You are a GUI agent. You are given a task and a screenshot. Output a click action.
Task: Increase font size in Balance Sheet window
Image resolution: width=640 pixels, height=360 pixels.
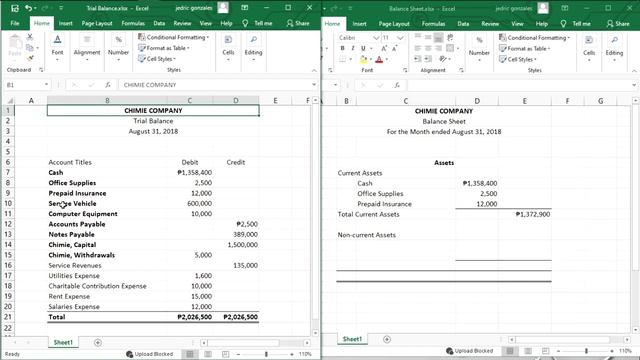pos(384,49)
